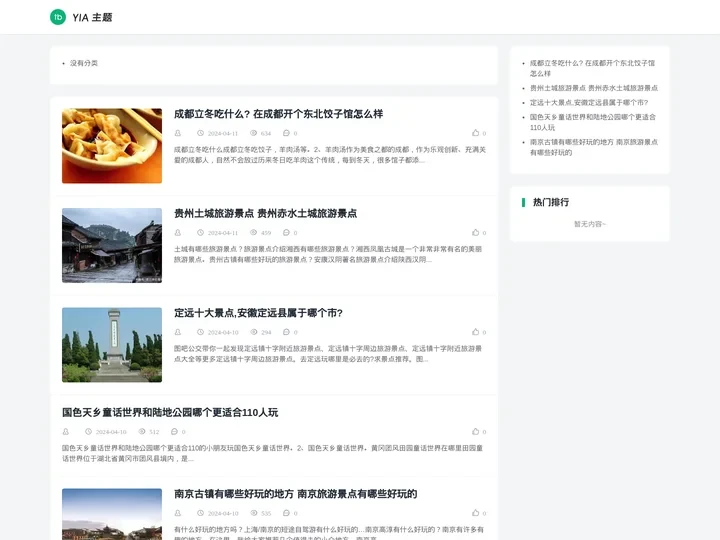The height and width of the screenshot is (540, 720).
Task: Click excerpt starting 图吧公交带你一起发现
Action: (x=328, y=354)
